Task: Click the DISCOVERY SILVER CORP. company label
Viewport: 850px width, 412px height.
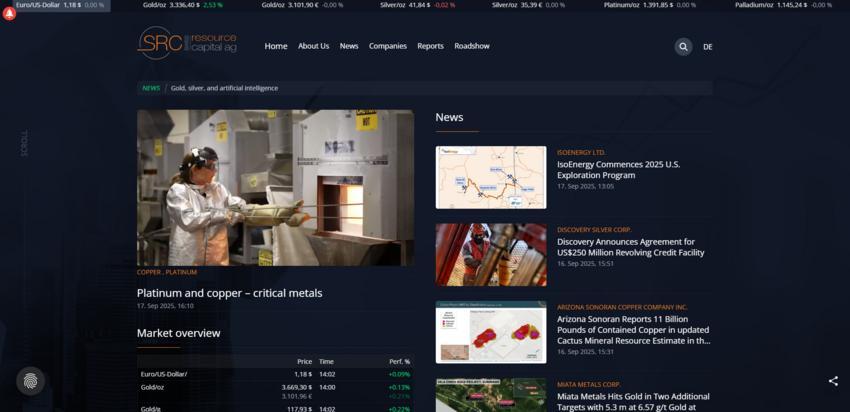Action: (x=594, y=230)
